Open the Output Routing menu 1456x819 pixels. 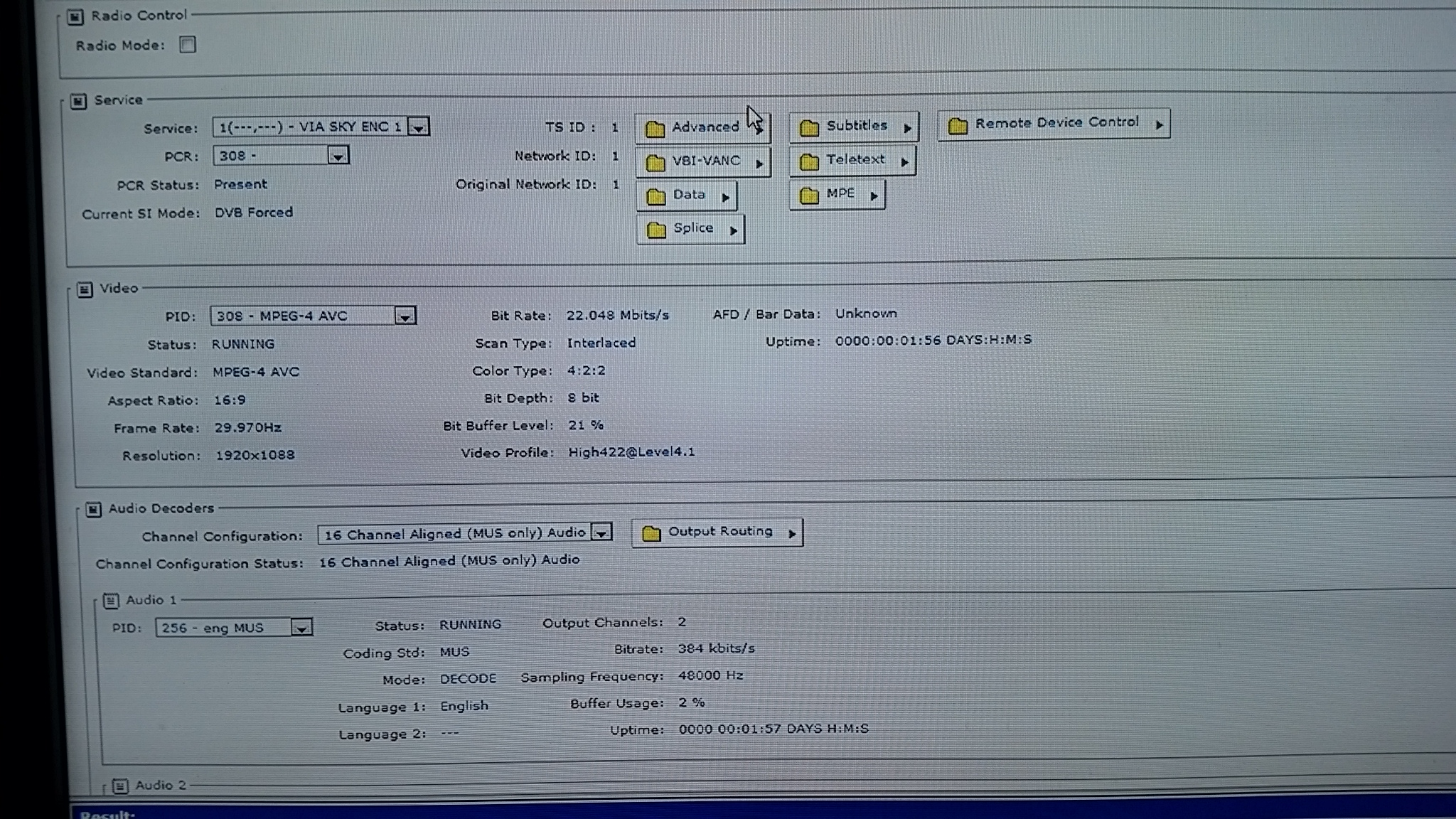(x=717, y=532)
